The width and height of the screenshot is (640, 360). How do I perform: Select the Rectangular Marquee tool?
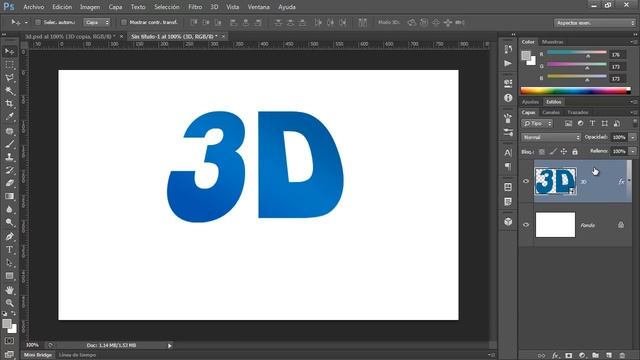click(x=9, y=64)
